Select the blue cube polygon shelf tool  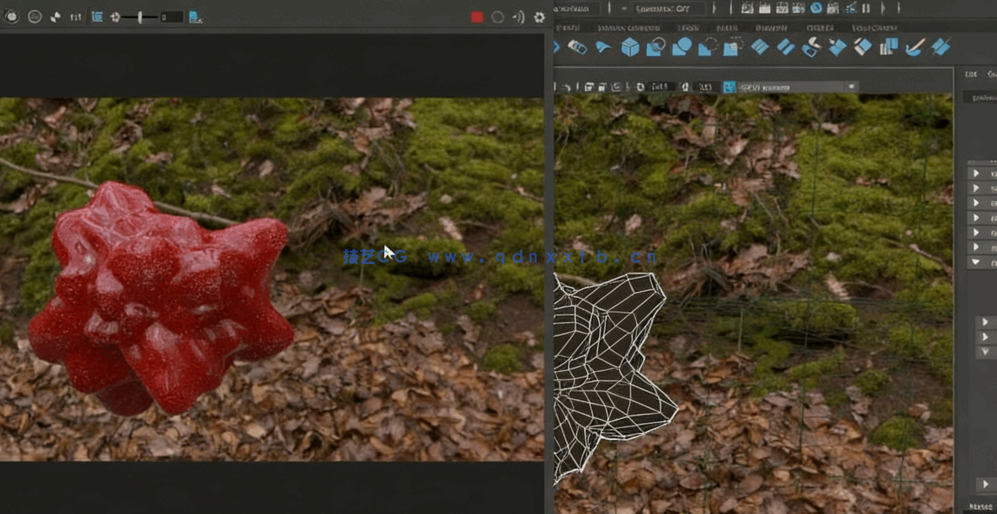pos(630,47)
